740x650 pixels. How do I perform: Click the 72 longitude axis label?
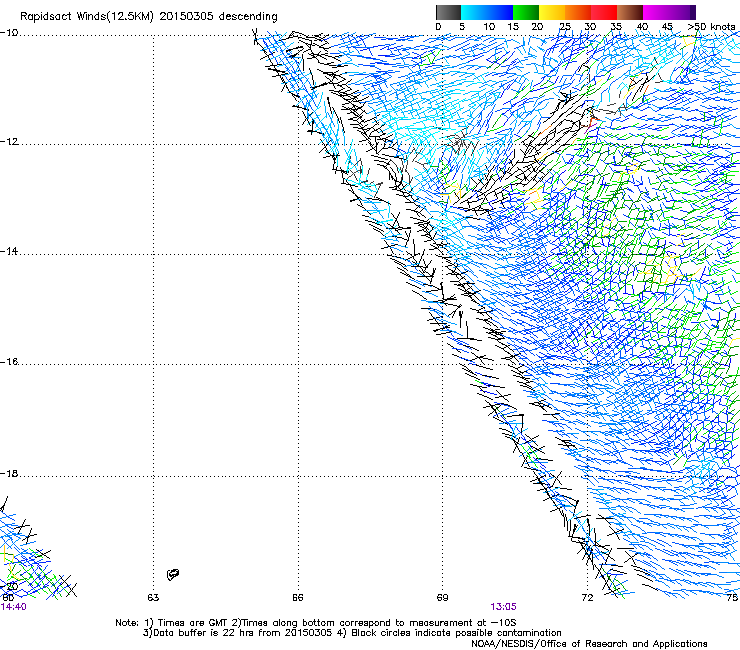[587, 598]
